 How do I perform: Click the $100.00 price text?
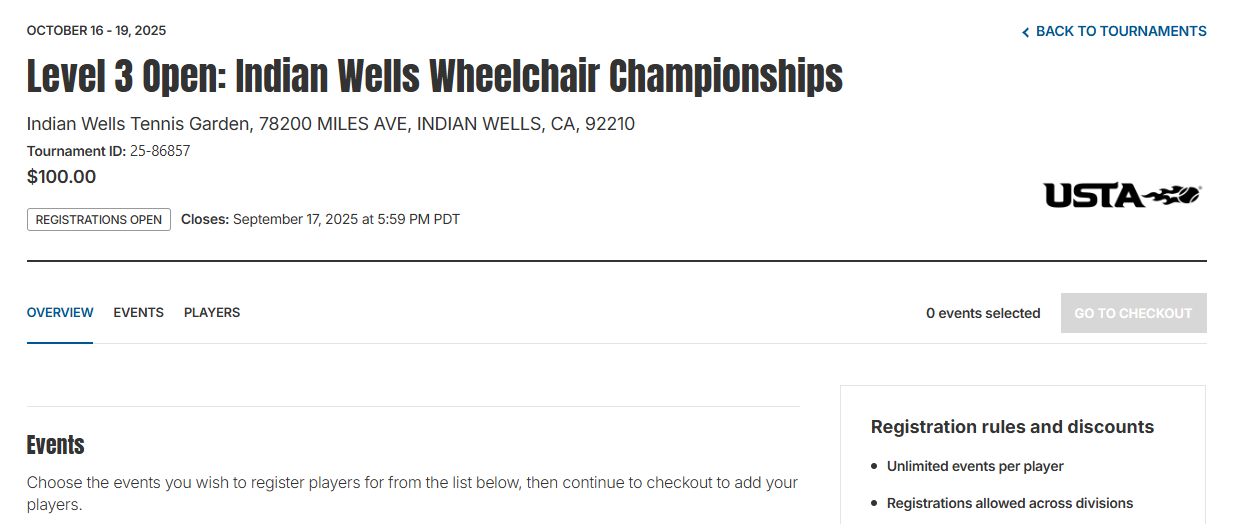[61, 177]
